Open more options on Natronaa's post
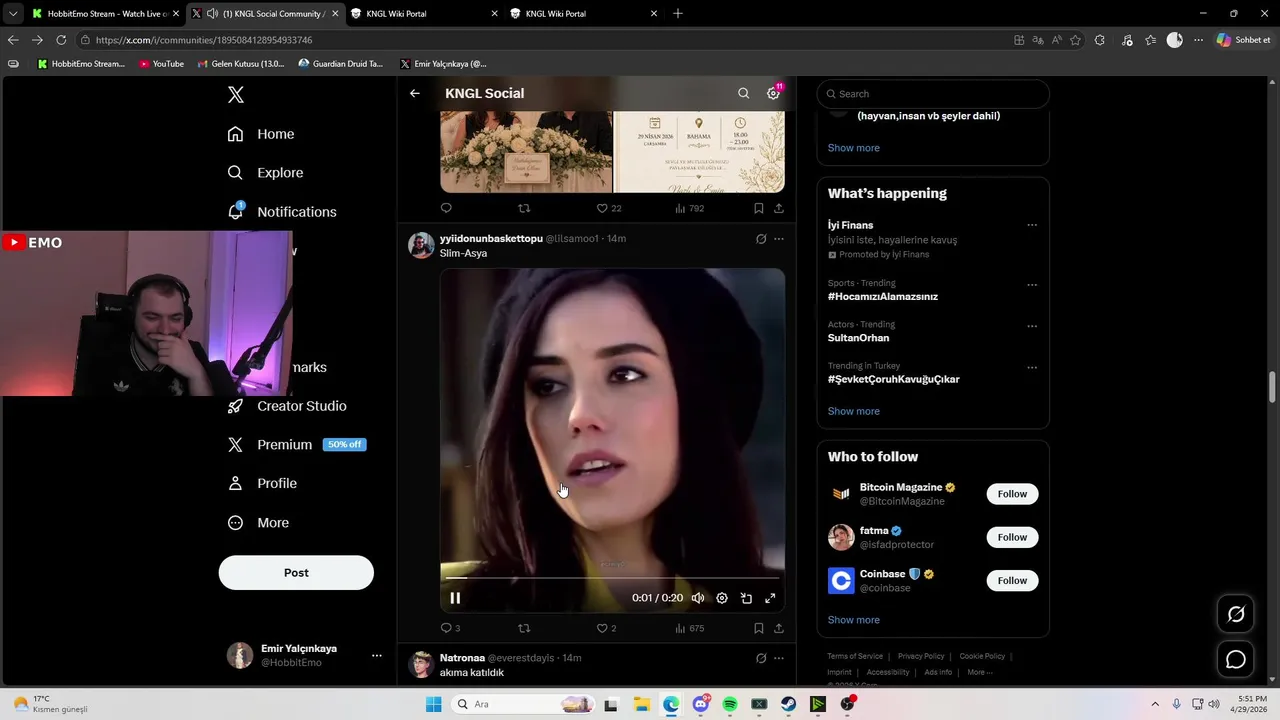This screenshot has height=720, width=1280. pyautogui.click(x=779, y=658)
